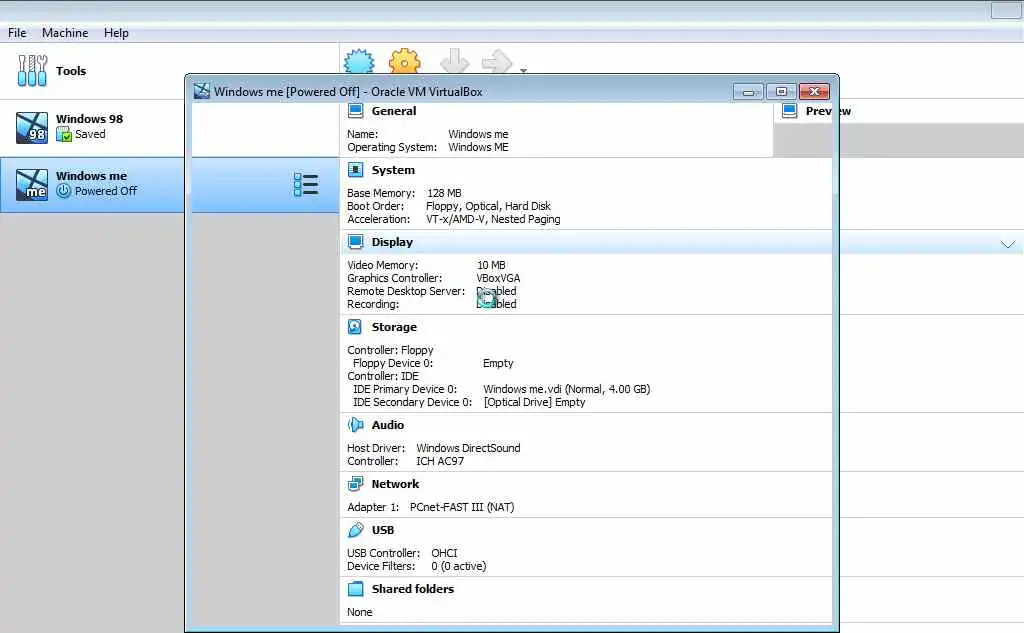Click the Windows me VM icon

pyautogui.click(x=31, y=184)
